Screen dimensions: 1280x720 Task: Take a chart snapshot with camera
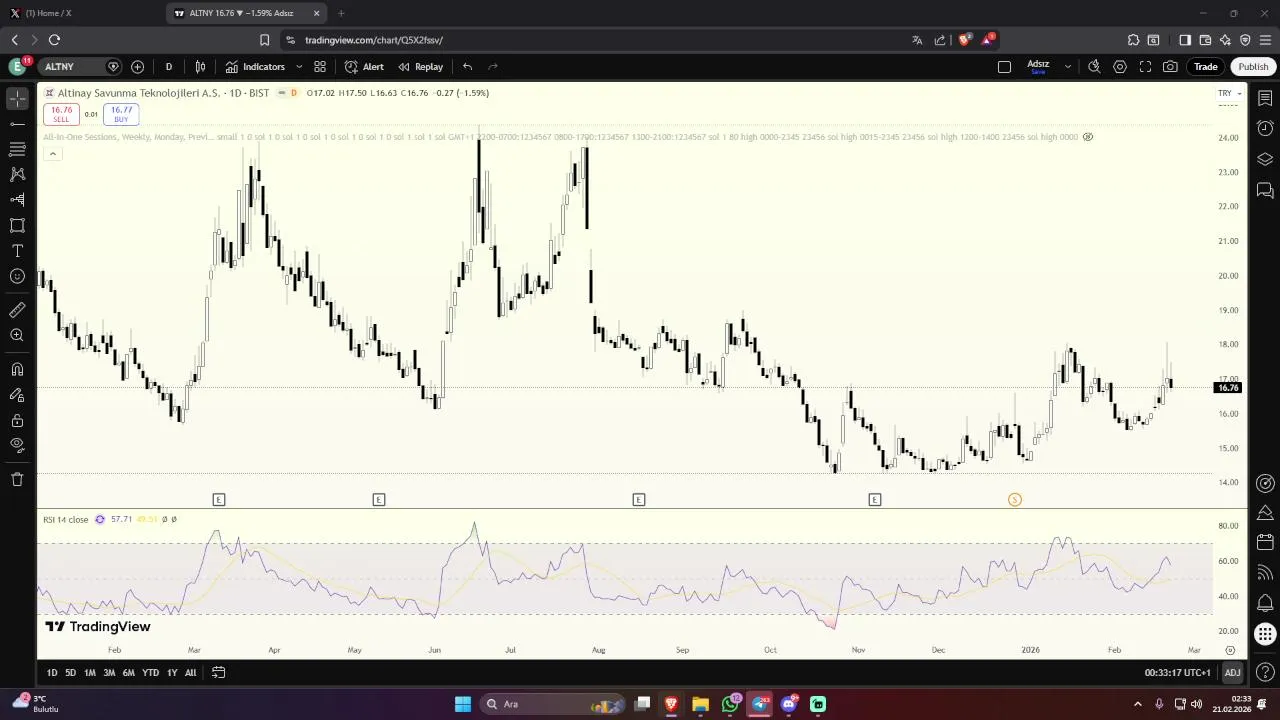[1171, 67]
